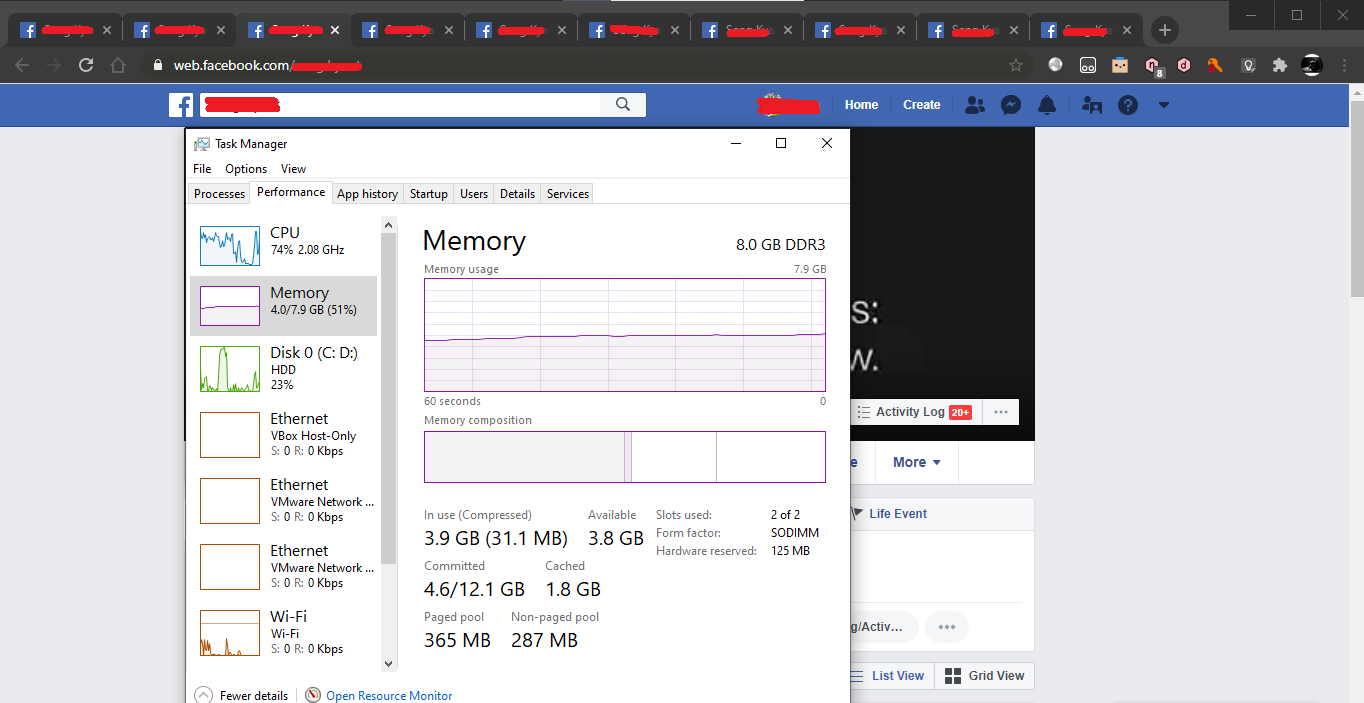The width and height of the screenshot is (1364, 703).
Task: Switch to the App history tab
Action: coord(367,194)
